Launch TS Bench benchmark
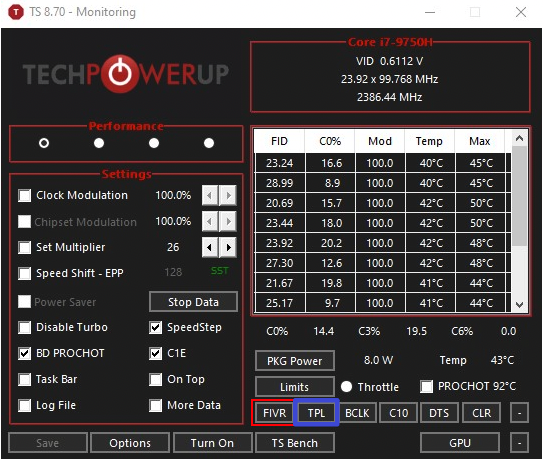 pos(295,443)
